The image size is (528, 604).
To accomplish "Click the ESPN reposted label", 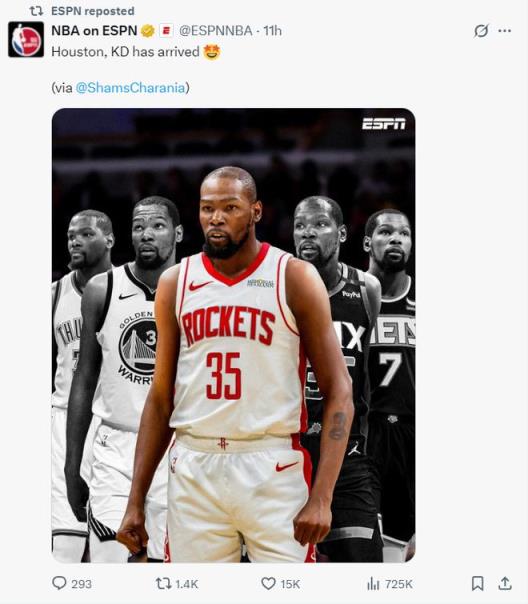I will coord(93,11).
